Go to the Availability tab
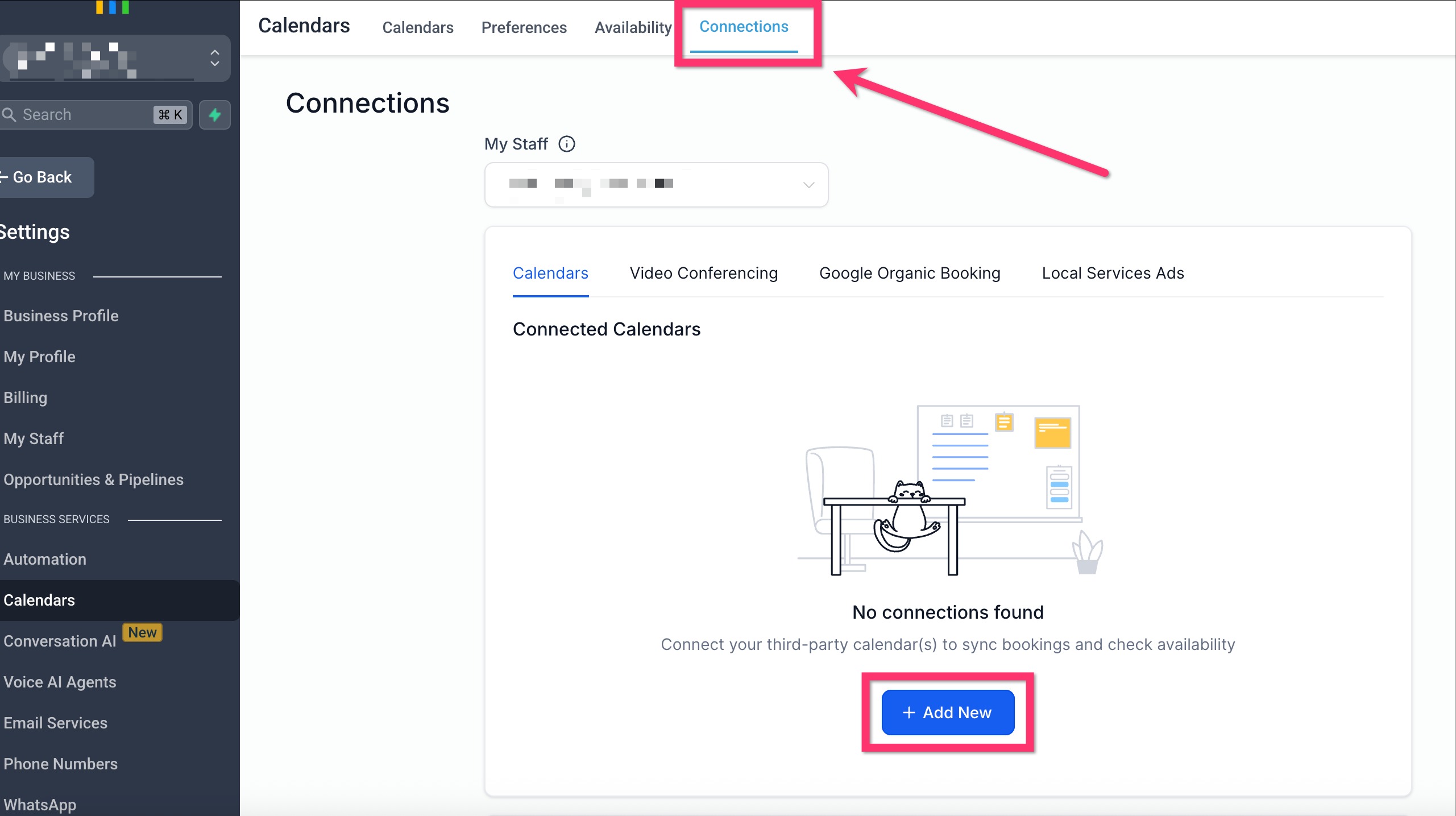Screen dimensions: 1456x816 pos(633,27)
